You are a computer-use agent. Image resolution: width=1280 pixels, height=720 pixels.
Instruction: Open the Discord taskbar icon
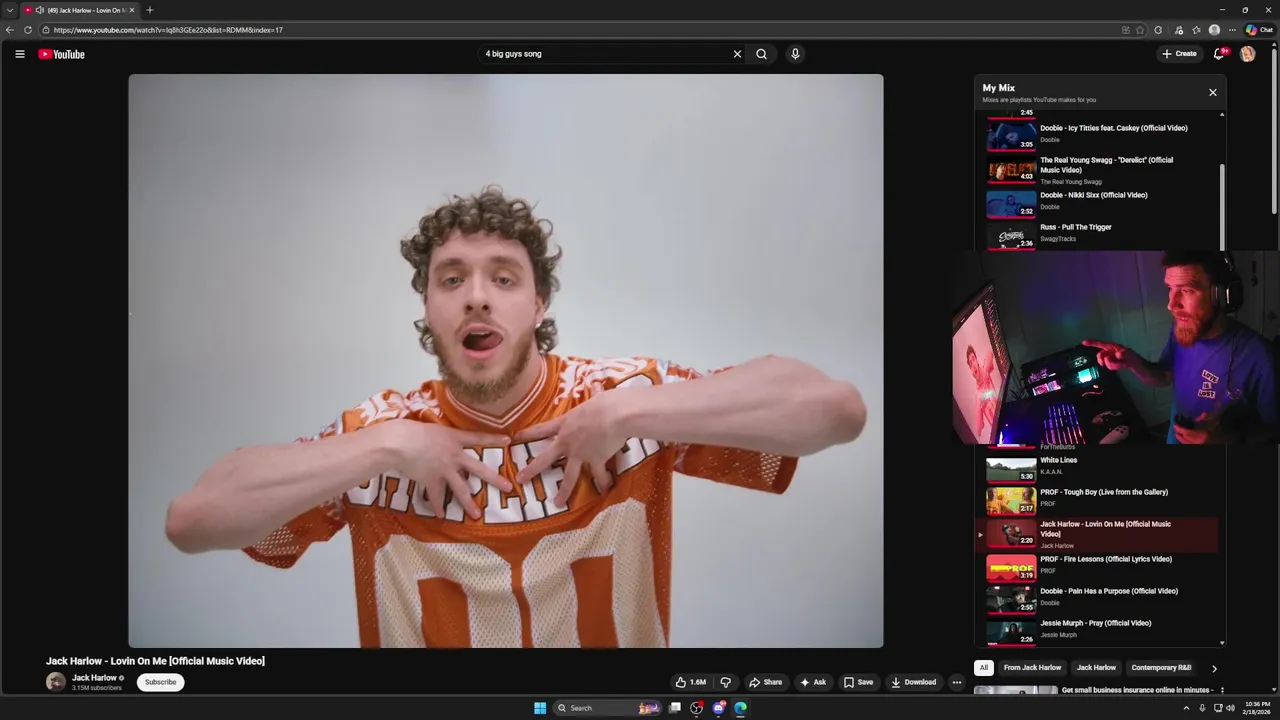tap(719, 708)
